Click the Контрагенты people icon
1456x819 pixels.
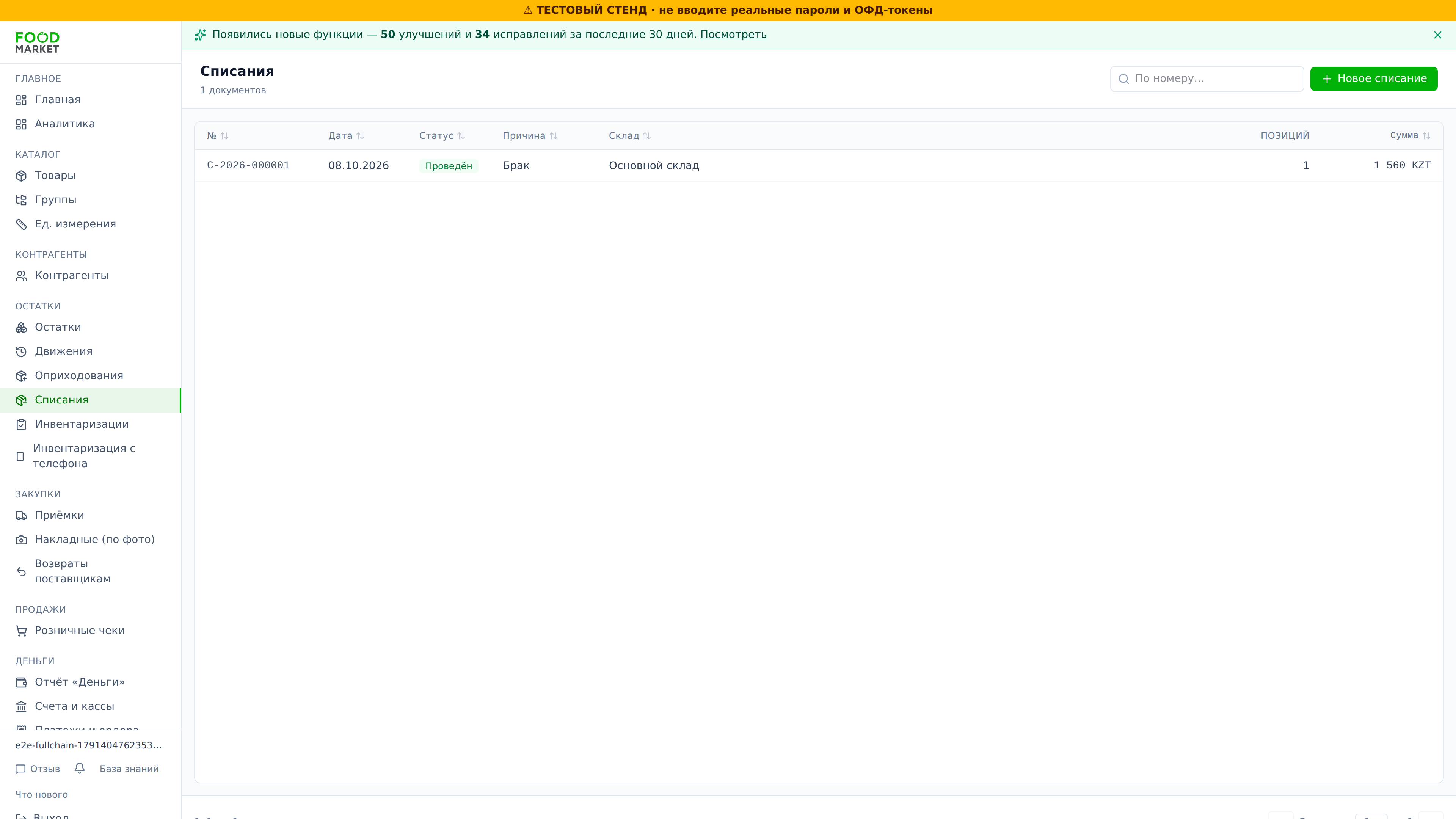coord(21,276)
